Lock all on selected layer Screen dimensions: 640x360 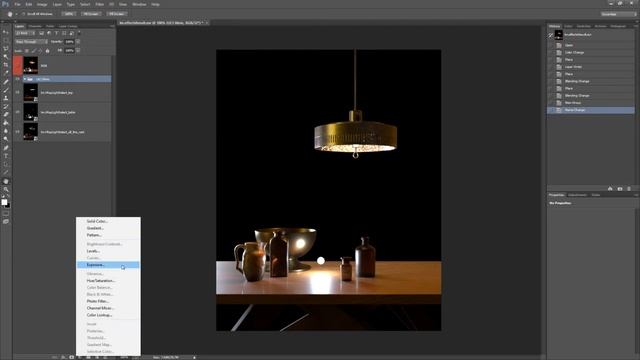coord(47,51)
